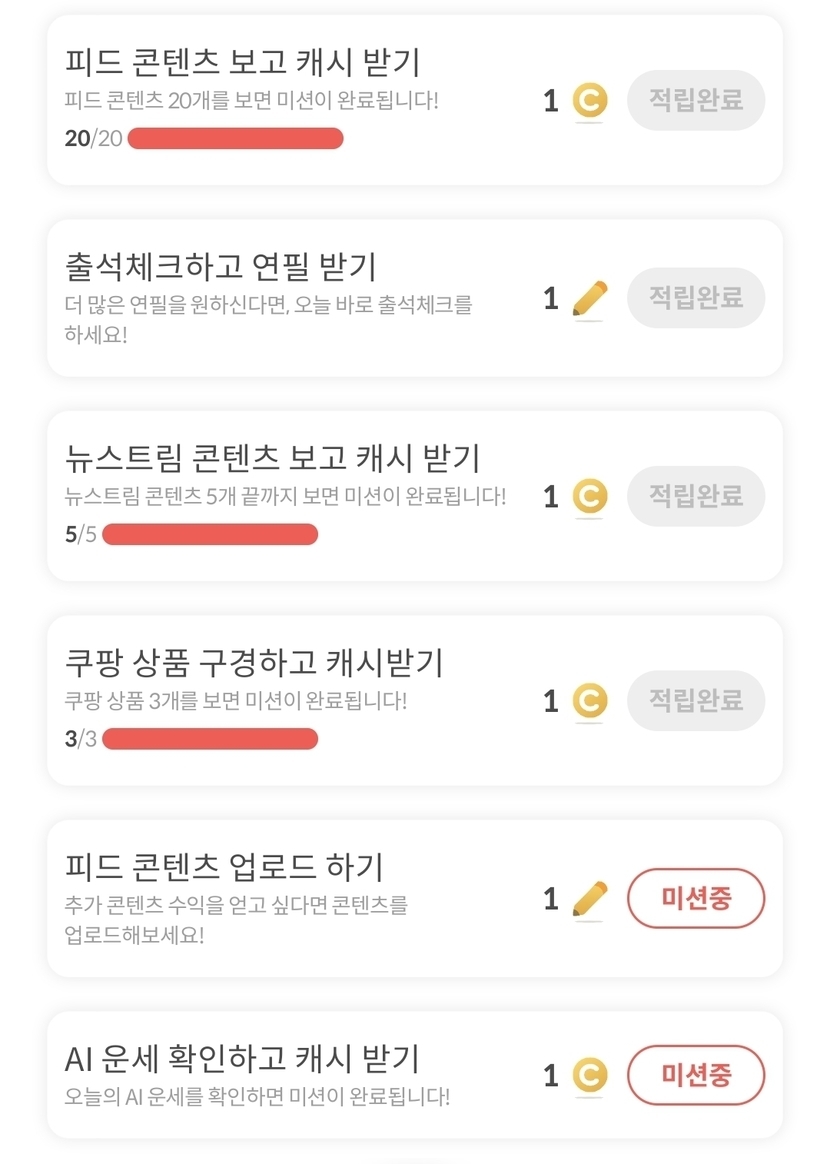Screen dimensions: 830x1164
Task: Click the gold coin on 뉴스트림 mission
Action: (590, 496)
